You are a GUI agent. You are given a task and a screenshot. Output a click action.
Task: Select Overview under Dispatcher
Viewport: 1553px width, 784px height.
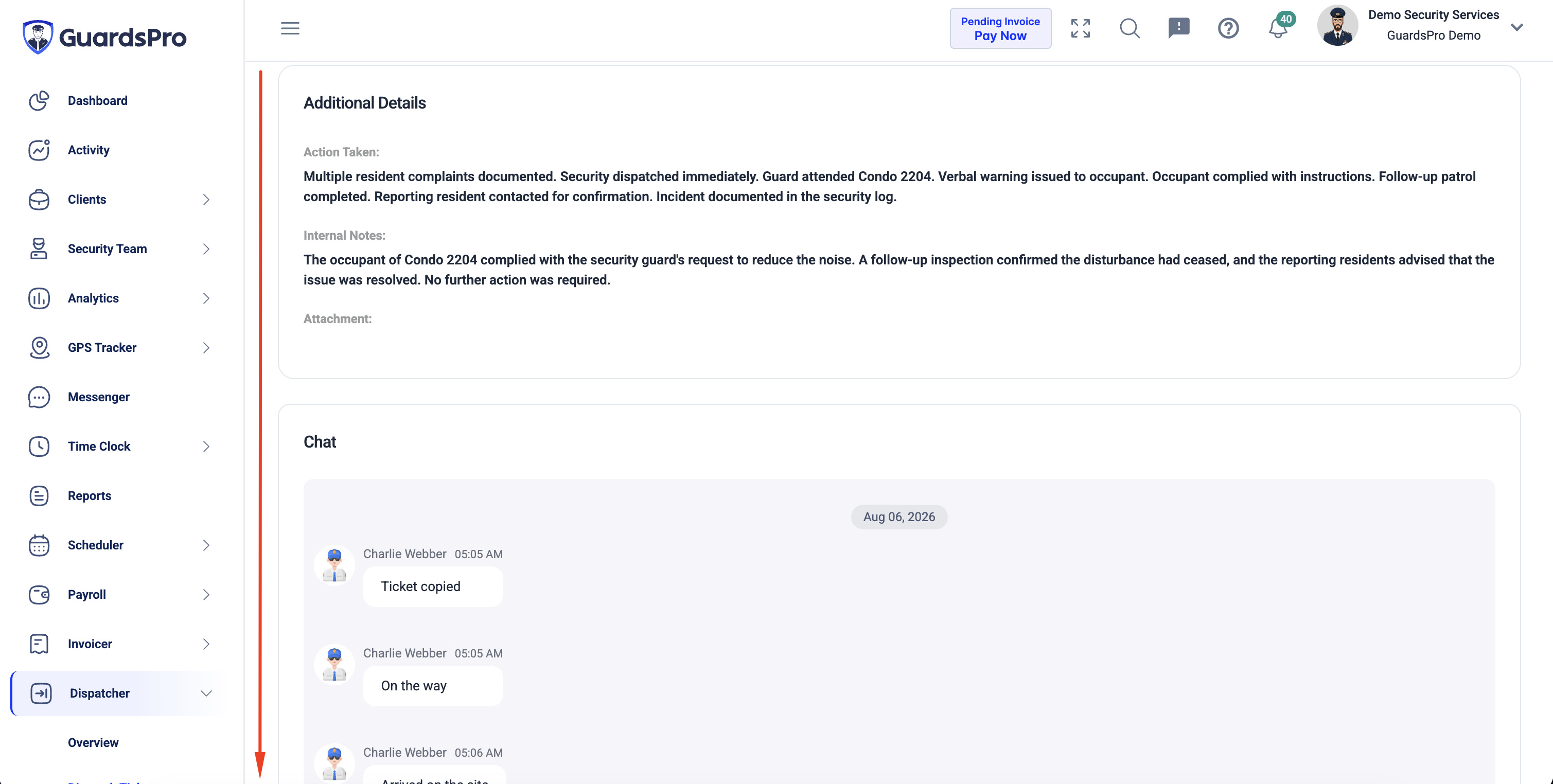pyautogui.click(x=94, y=742)
